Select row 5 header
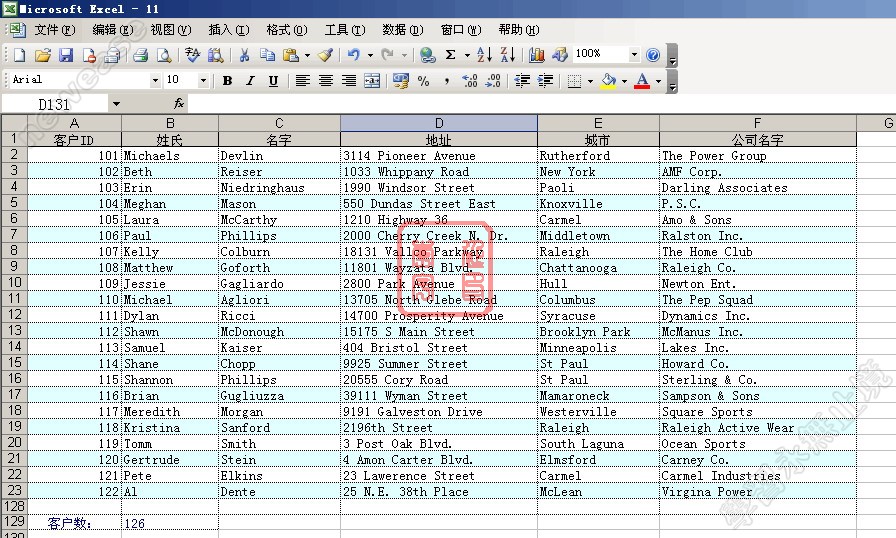 14,203
